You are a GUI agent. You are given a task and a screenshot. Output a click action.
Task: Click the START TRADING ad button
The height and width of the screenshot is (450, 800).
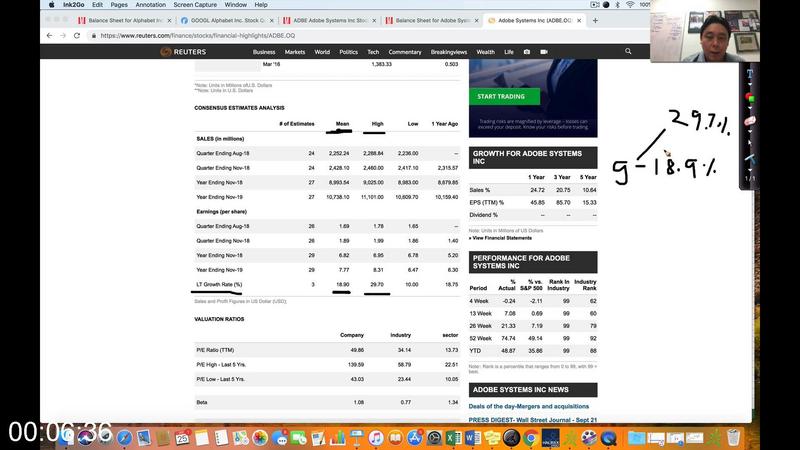tap(504, 96)
